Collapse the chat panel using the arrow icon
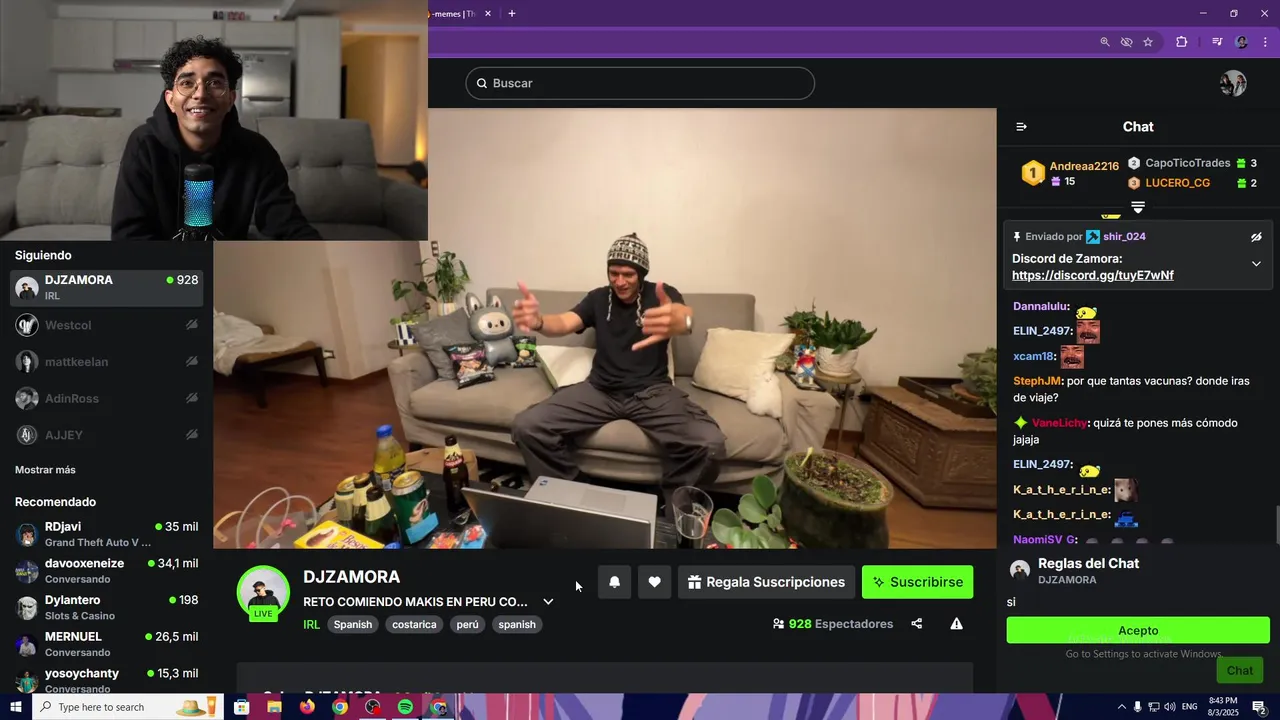 1021,127
